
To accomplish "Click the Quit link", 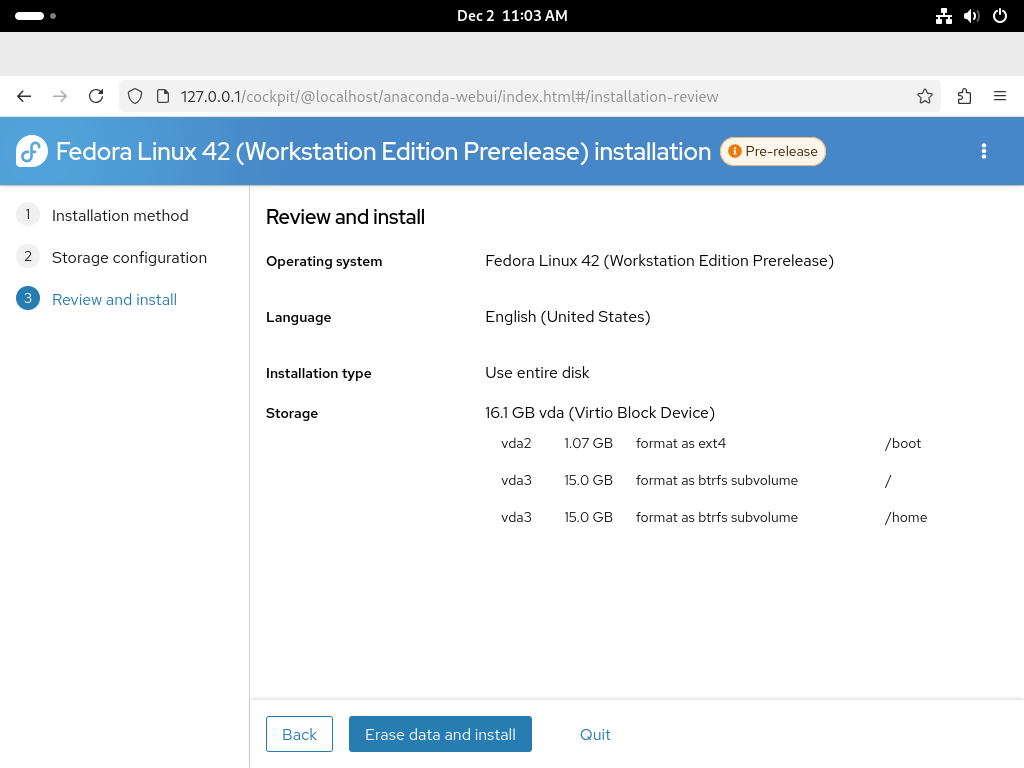I will pos(595,734).
